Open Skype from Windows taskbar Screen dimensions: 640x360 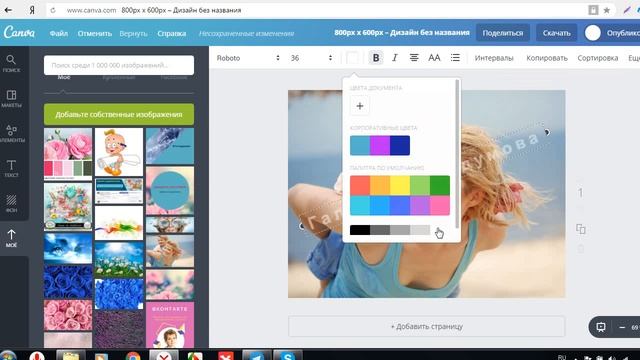click(287, 356)
